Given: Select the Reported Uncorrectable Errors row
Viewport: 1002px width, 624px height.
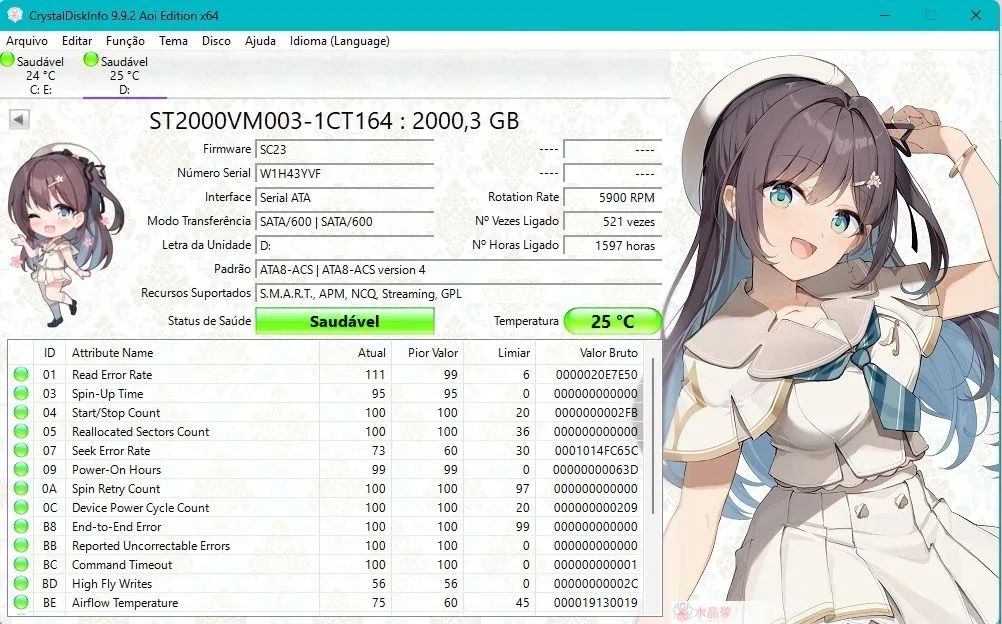Looking at the screenshot, I should click(x=326, y=545).
